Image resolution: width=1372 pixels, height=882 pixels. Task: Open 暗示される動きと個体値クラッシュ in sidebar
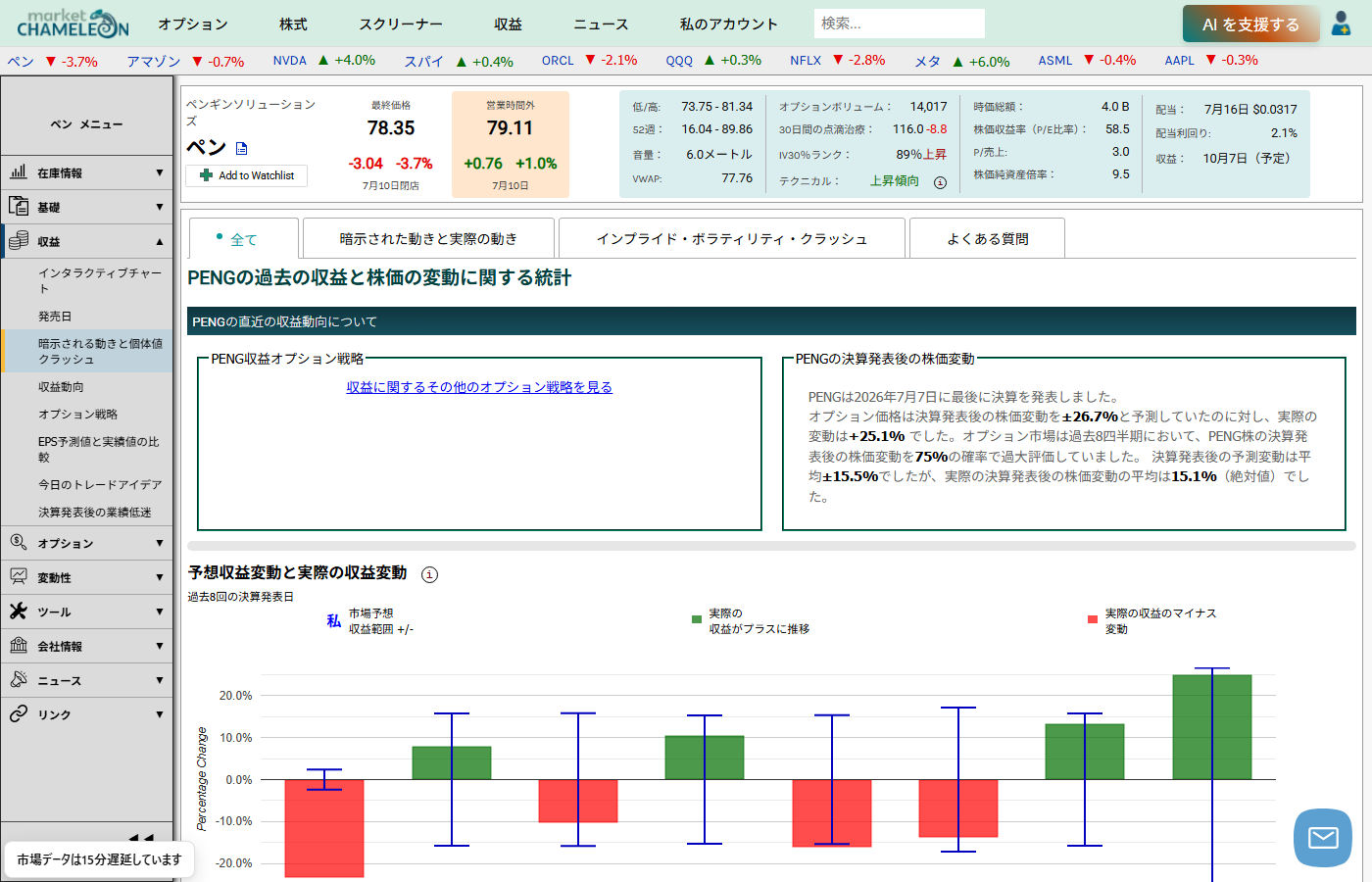(x=100, y=351)
